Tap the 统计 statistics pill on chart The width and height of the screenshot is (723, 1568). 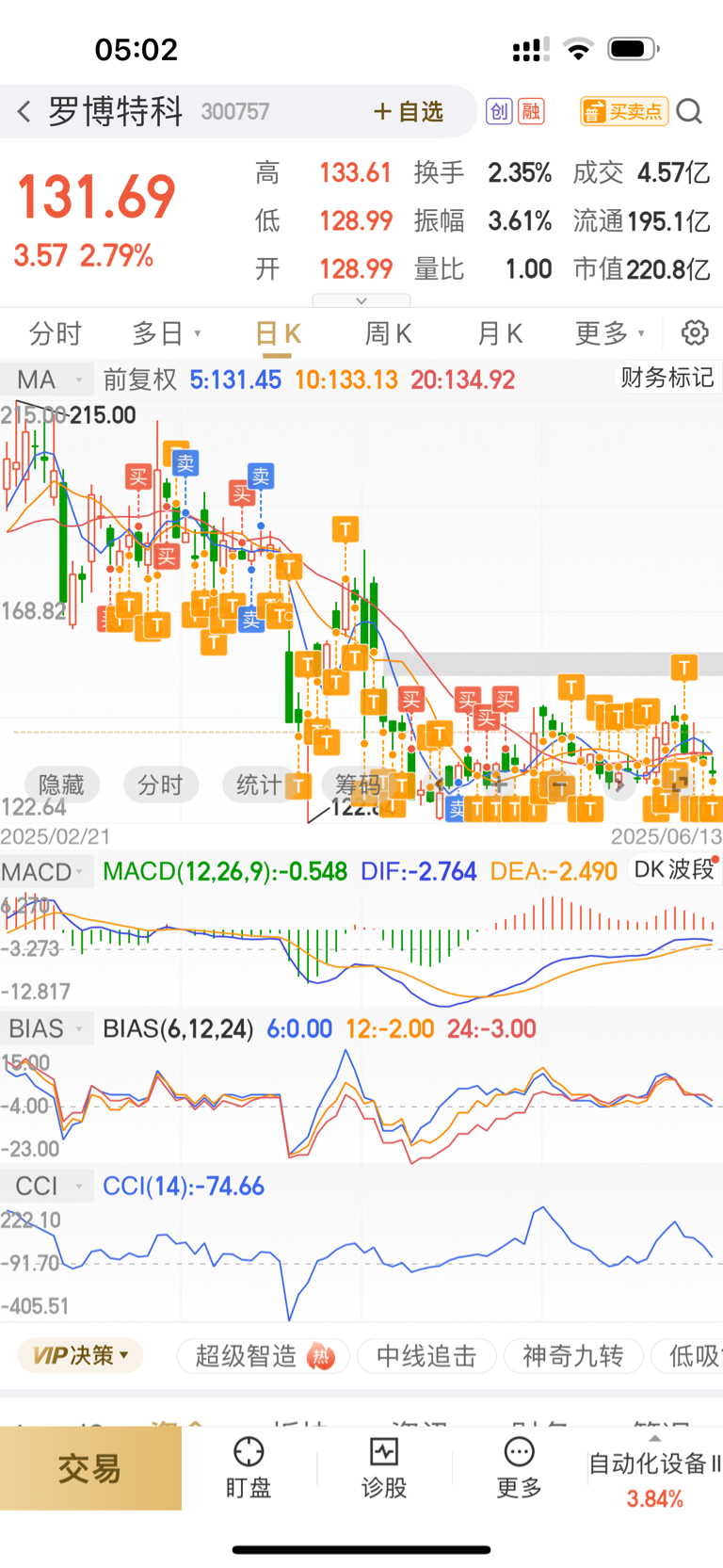[x=259, y=784]
